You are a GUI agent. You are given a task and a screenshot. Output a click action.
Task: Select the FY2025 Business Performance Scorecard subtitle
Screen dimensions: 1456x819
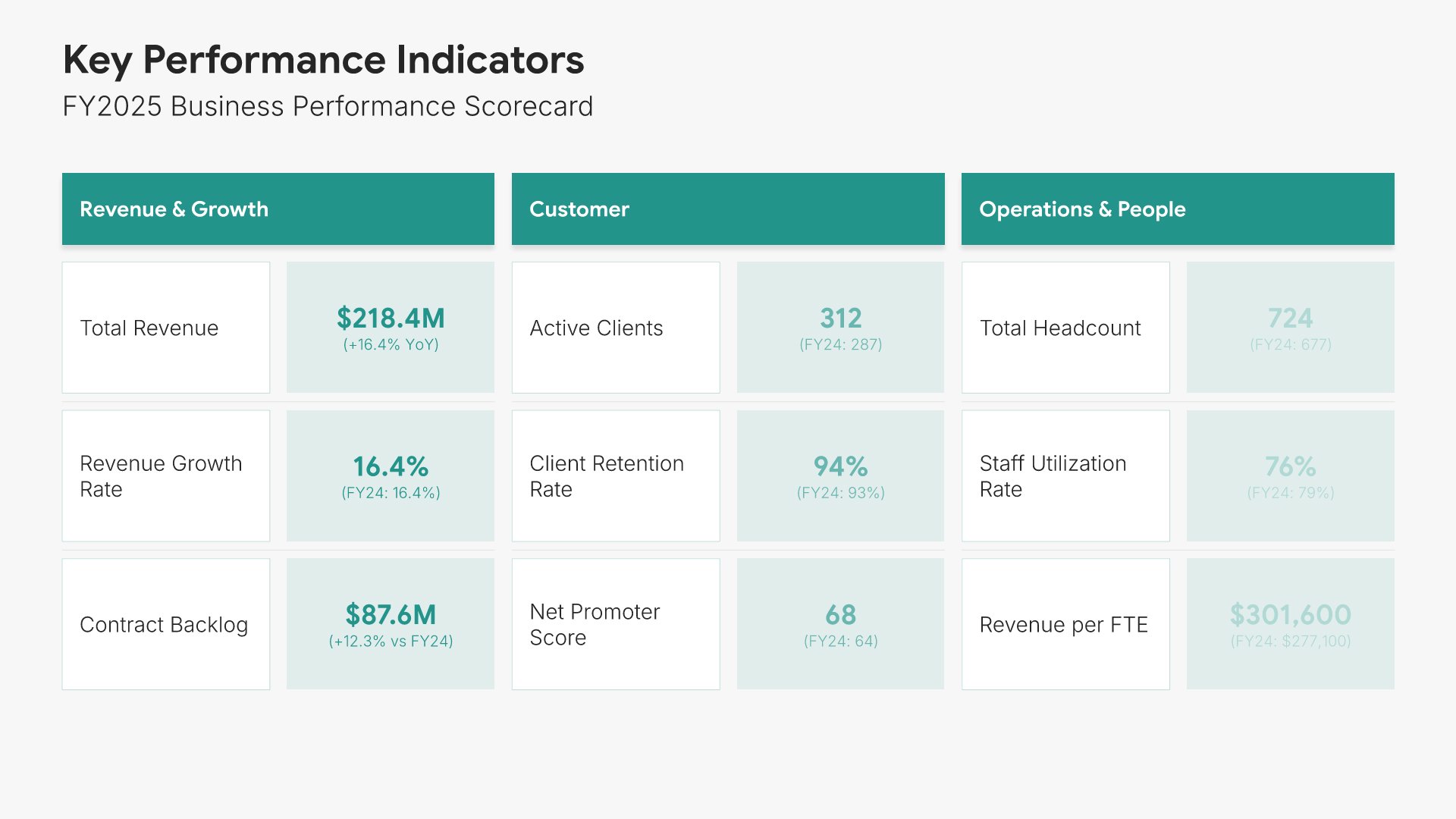pos(328,106)
